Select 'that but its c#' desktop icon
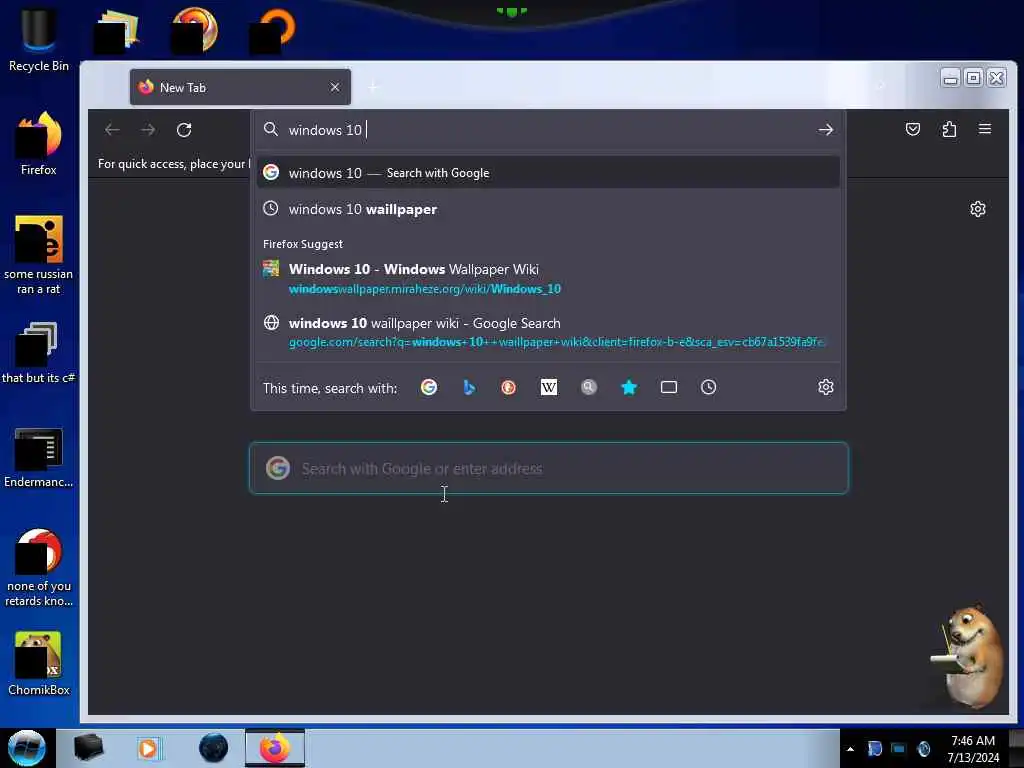The width and height of the screenshot is (1024, 768). pyautogui.click(x=39, y=353)
